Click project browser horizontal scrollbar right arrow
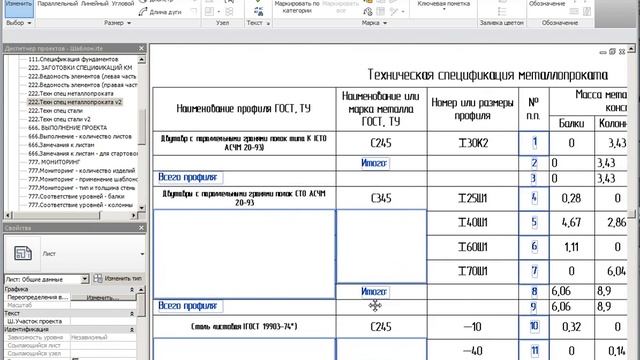The width and height of the screenshot is (640, 360). (134, 215)
